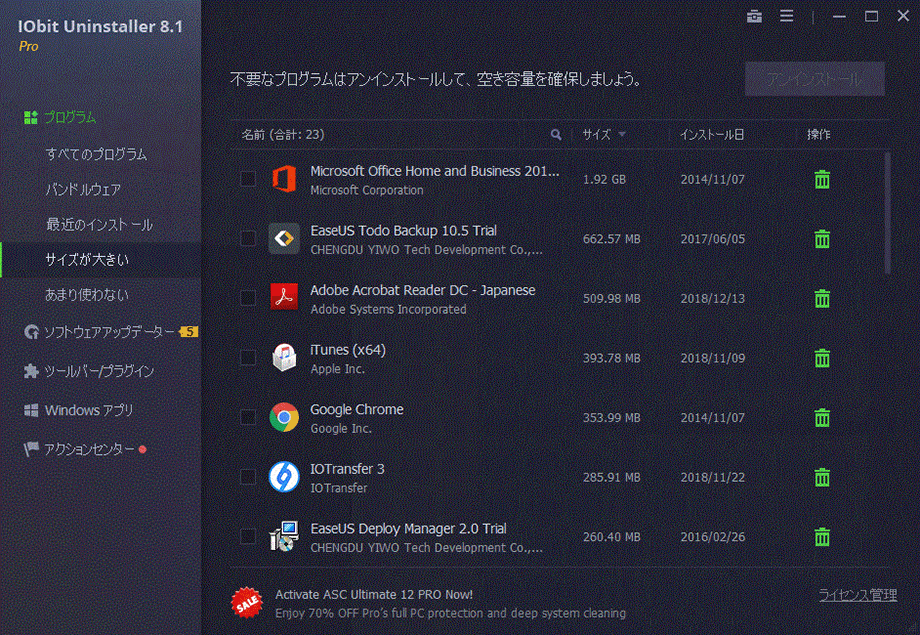Click the ソフトウェアアップデーター refresh icon
The width and height of the screenshot is (920, 635).
click(31, 332)
